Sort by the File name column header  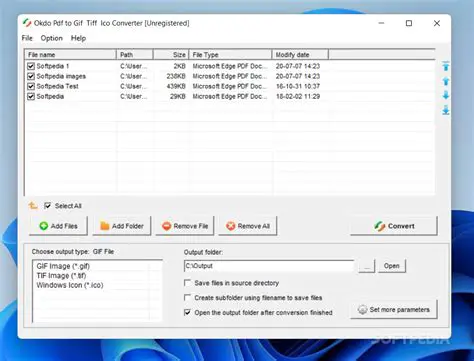click(x=70, y=55)
